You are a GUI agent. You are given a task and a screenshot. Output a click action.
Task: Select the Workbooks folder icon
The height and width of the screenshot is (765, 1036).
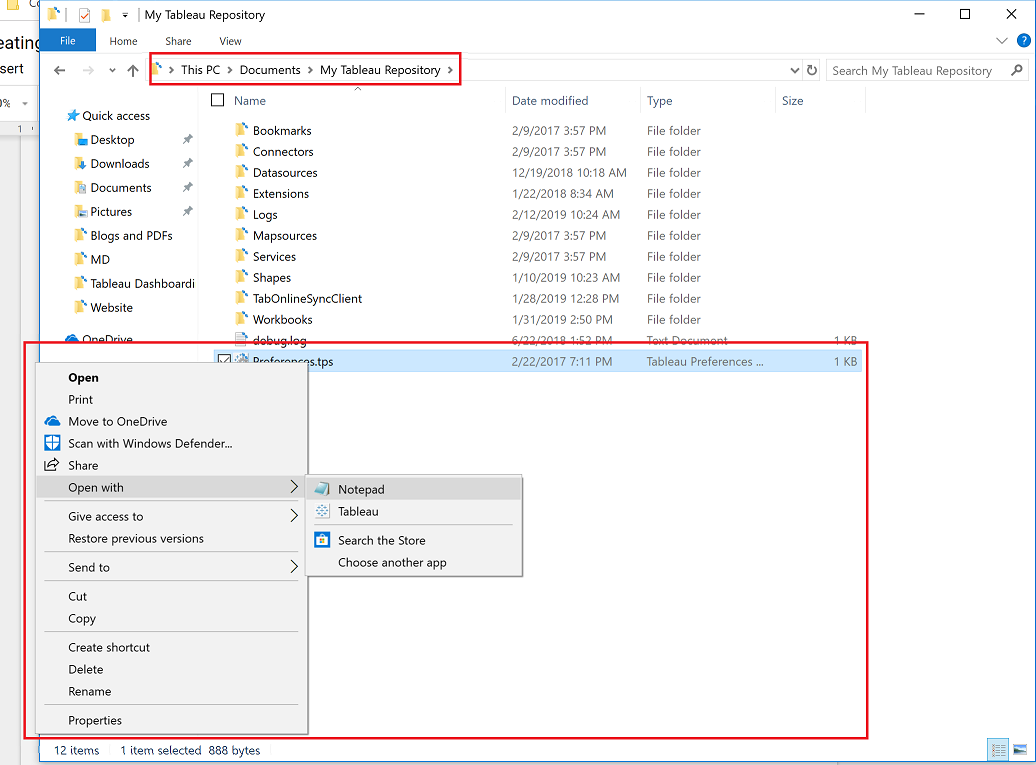242,318
